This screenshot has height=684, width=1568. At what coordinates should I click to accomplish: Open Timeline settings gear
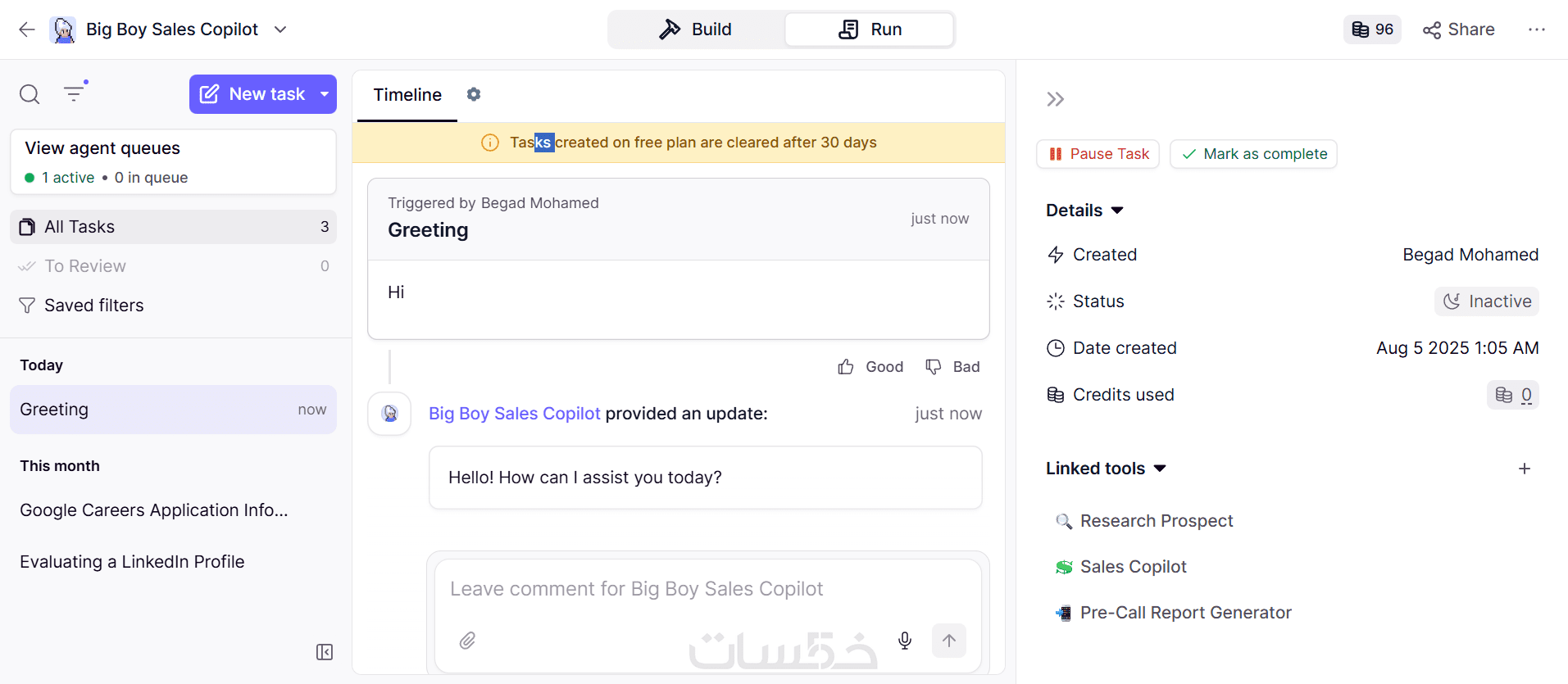coord(474,94)
